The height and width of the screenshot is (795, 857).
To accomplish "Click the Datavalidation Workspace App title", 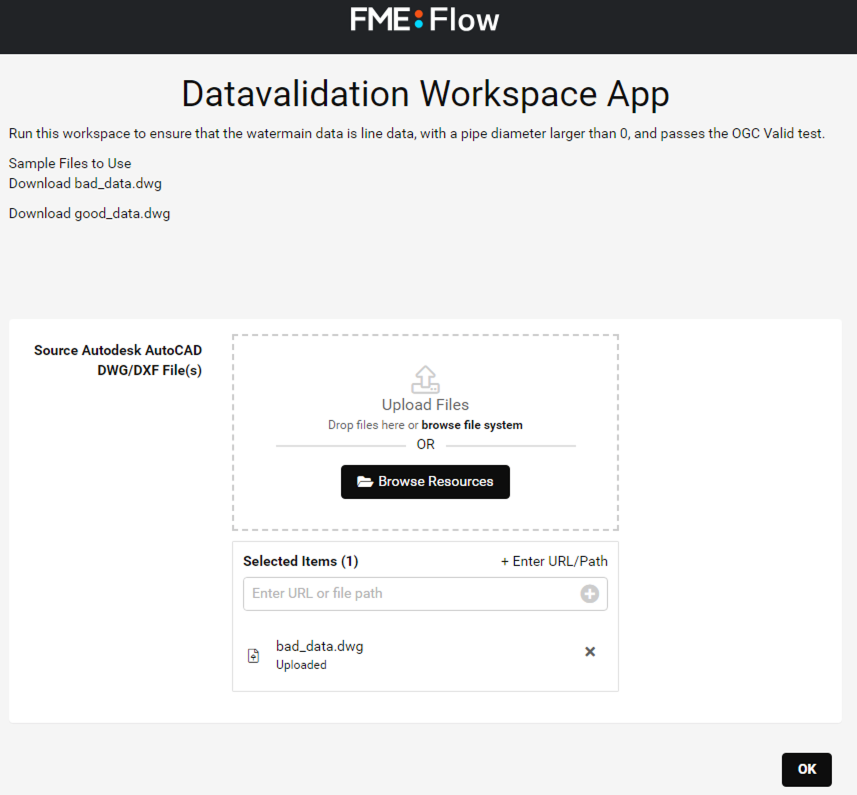I will pos(424,93).
